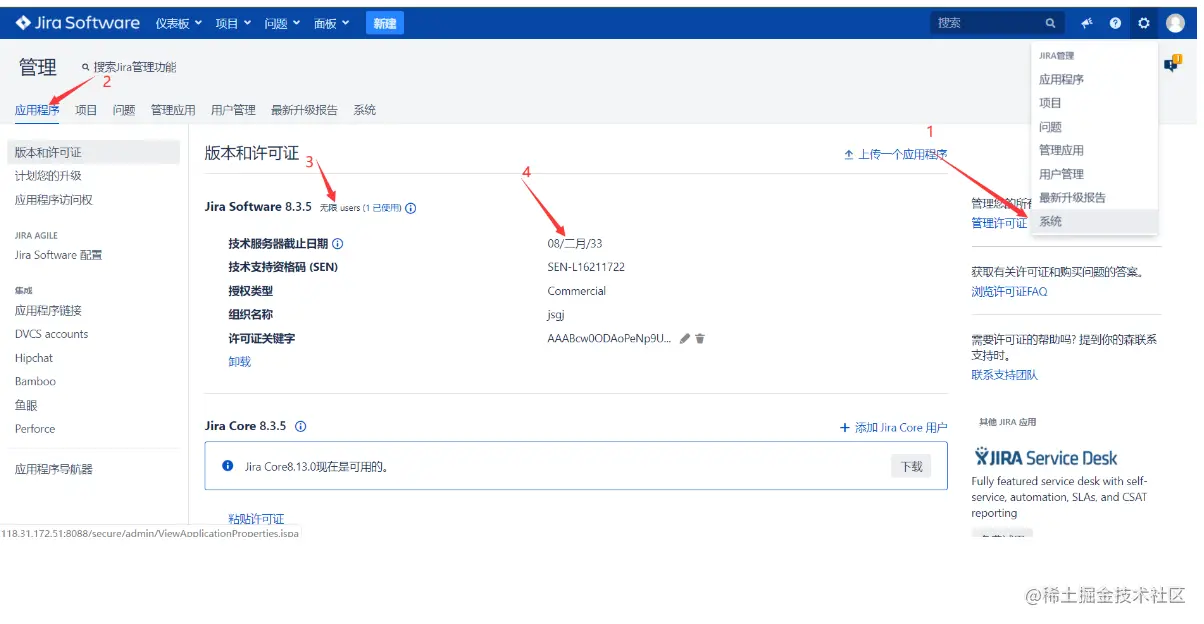The width and height of the screenshot is (1204, 624).
Task: Click 下载 to download Jira Core 8.13.0
Action: 910,466
